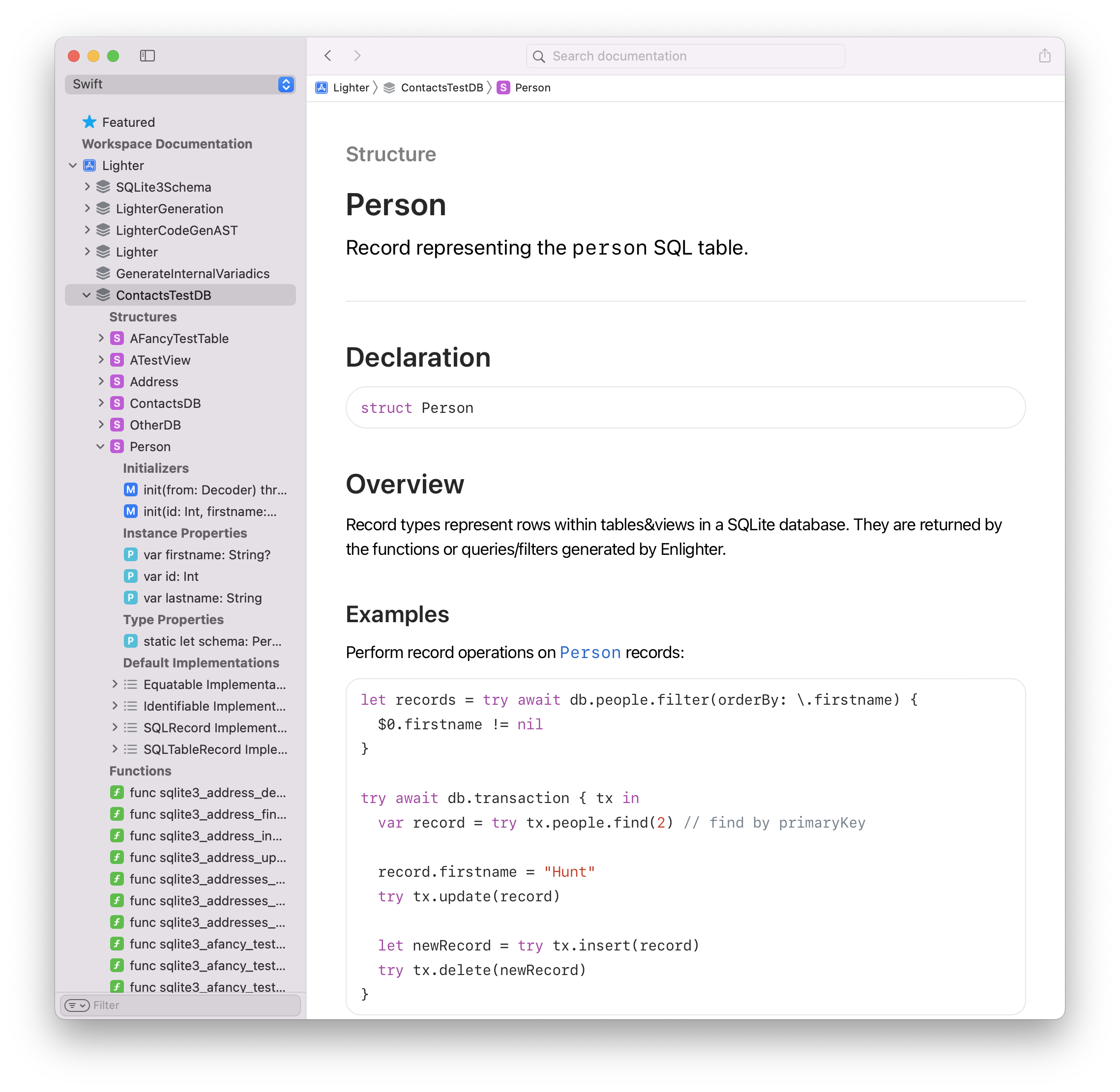Toggle the sidebar visibility button

147,56
